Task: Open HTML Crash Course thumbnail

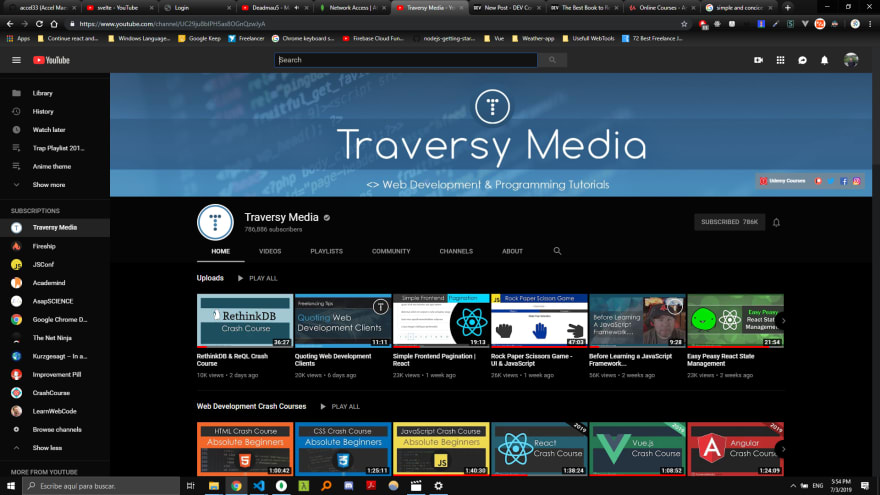Action: [245, 449]
